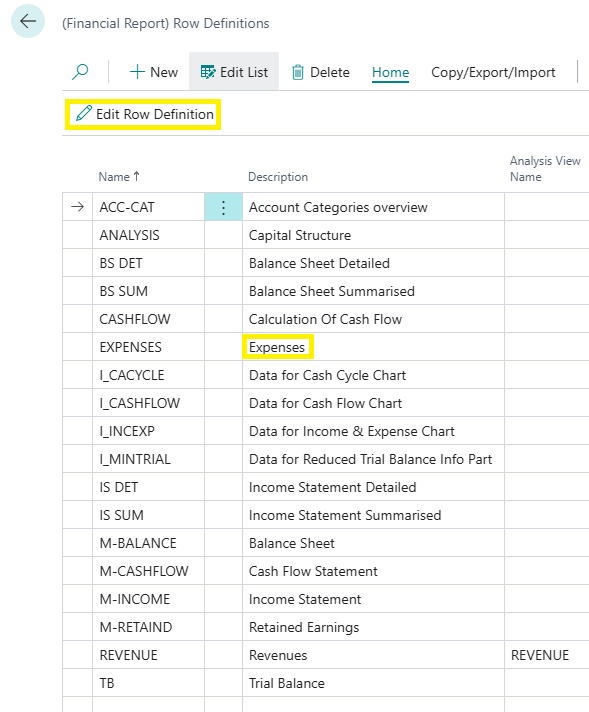Select the ACC-CAT row arrow indicator
589x712 pixels.
[x=78, y=207]
